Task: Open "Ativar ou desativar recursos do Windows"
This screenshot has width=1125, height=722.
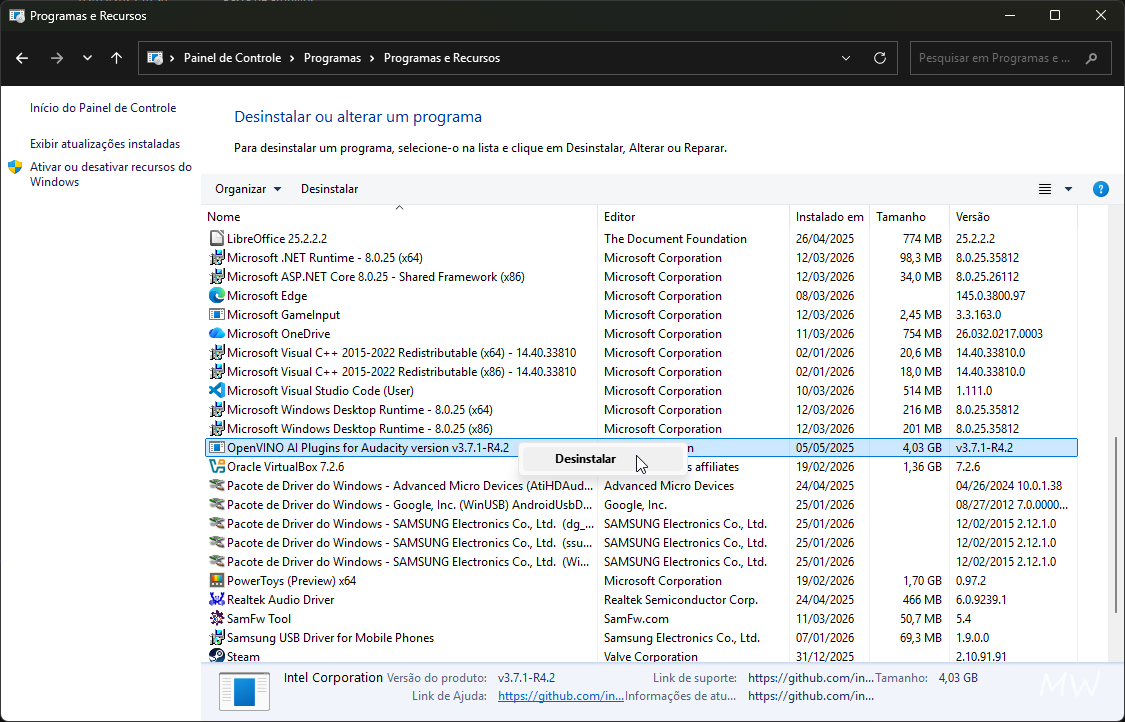Action: pos(111,173)
